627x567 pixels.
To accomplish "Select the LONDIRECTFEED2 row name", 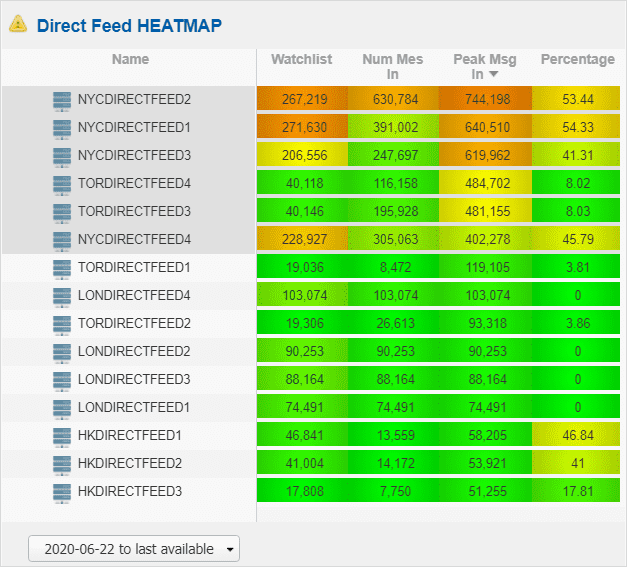I will (x=134, y=351).
